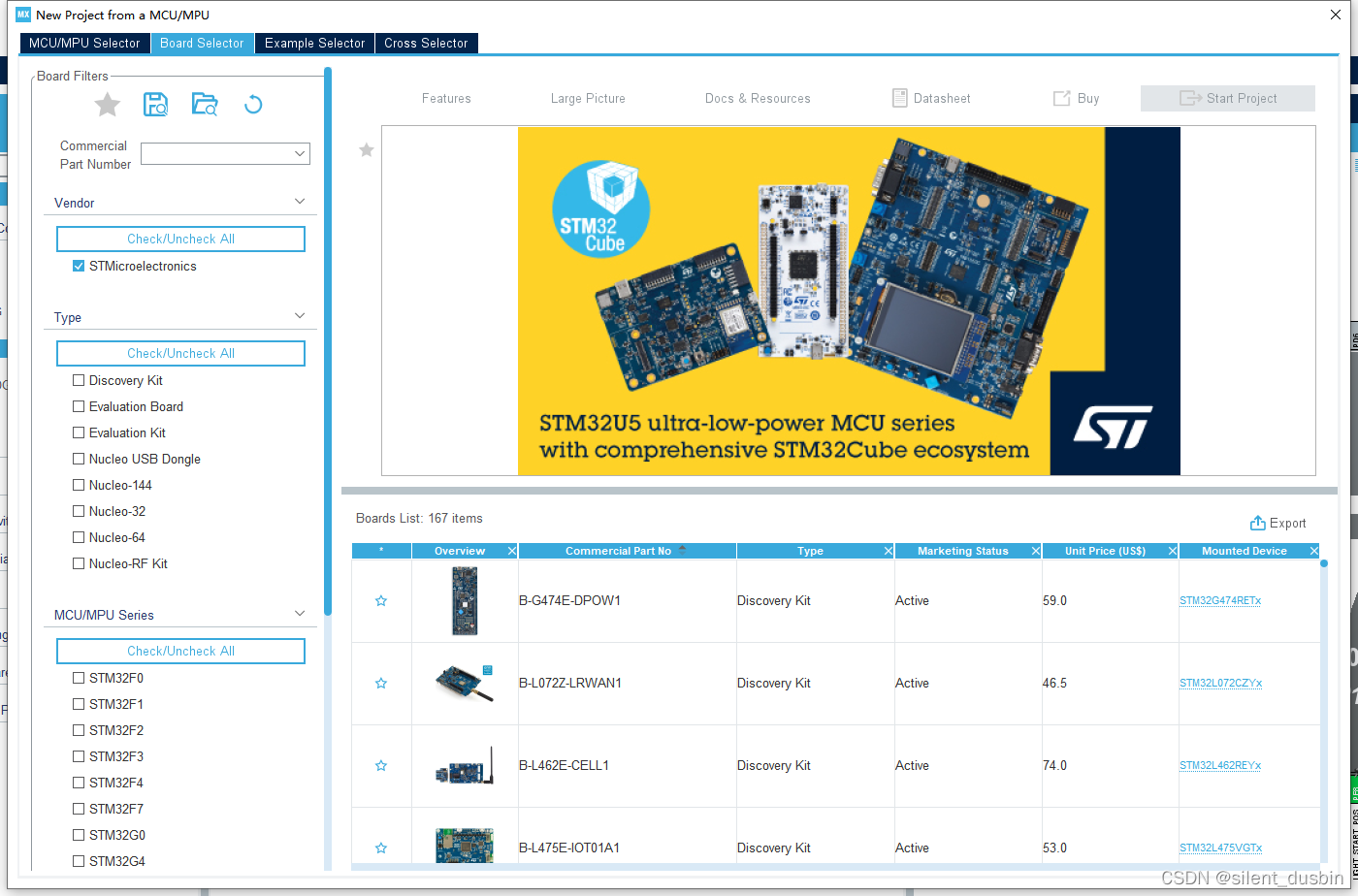Check the STM32G4 series filter
This screenshot has height=896, width=1358.
(79, 861)
